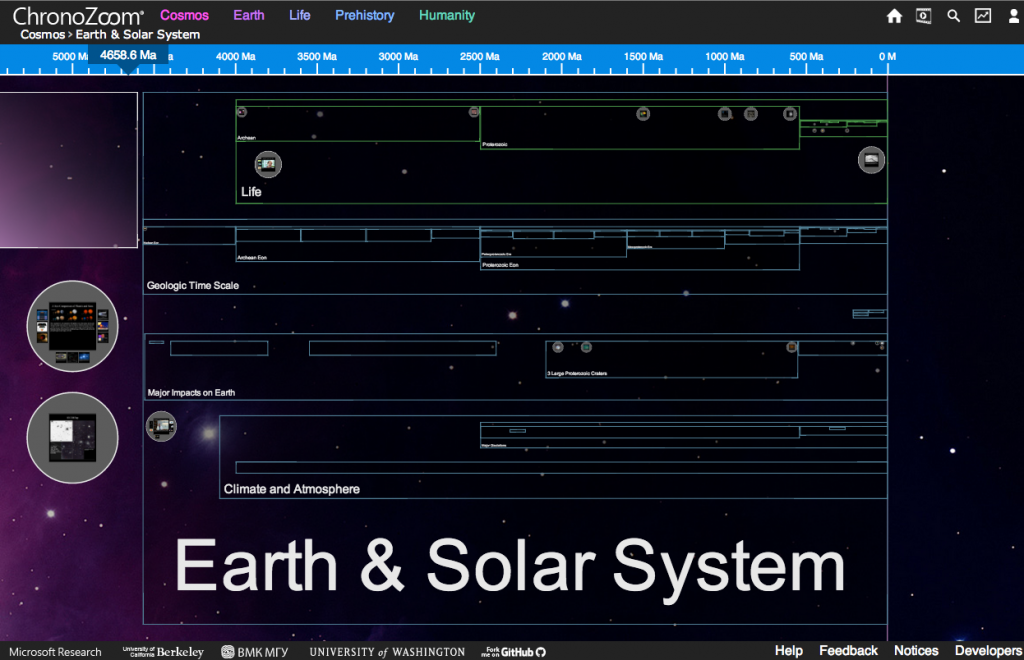Click the 4658.6 Ma time marker
Screen dimensions: 1024x660
tap(128, 55)
